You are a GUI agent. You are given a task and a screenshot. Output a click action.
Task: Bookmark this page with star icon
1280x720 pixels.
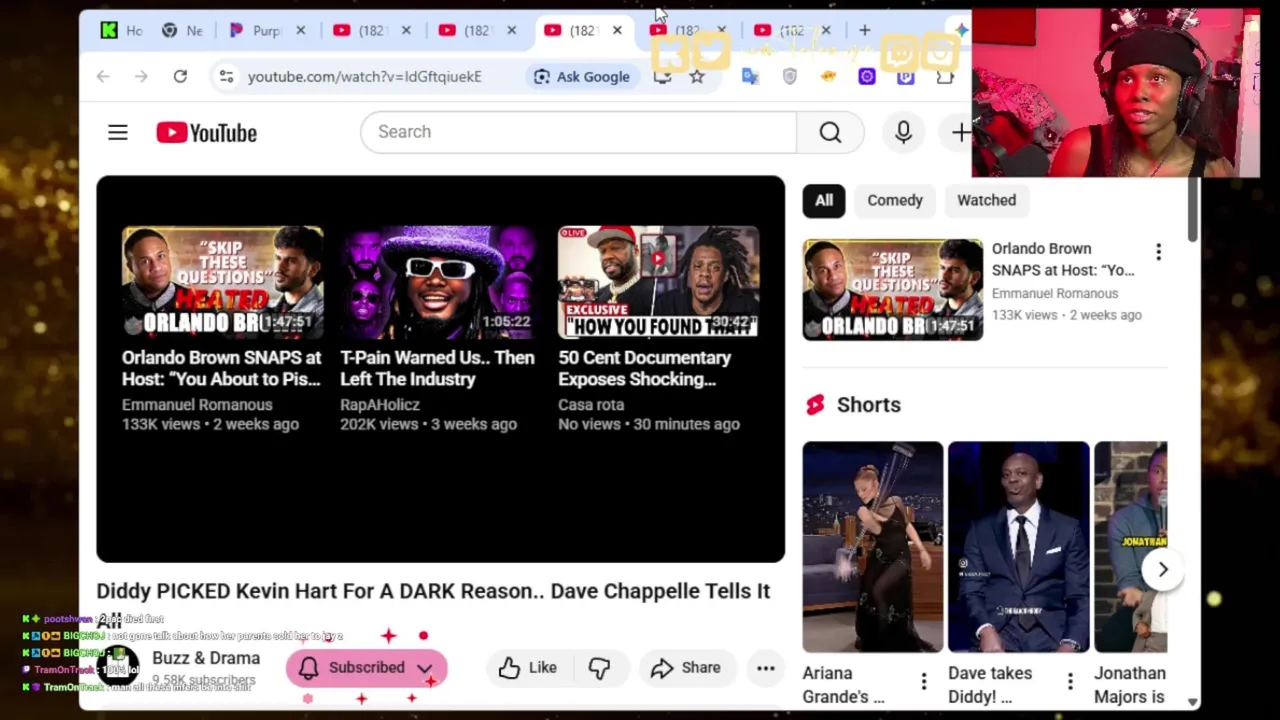697,76
